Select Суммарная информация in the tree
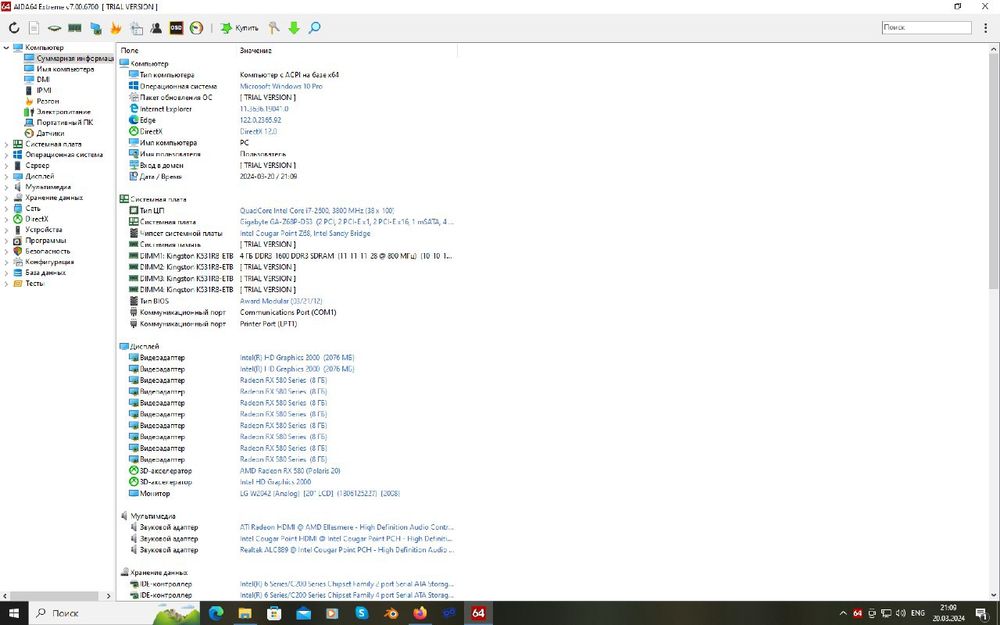Image resolution: width=1000 pixels, height=625 pixels. click(x=74, y=58)
